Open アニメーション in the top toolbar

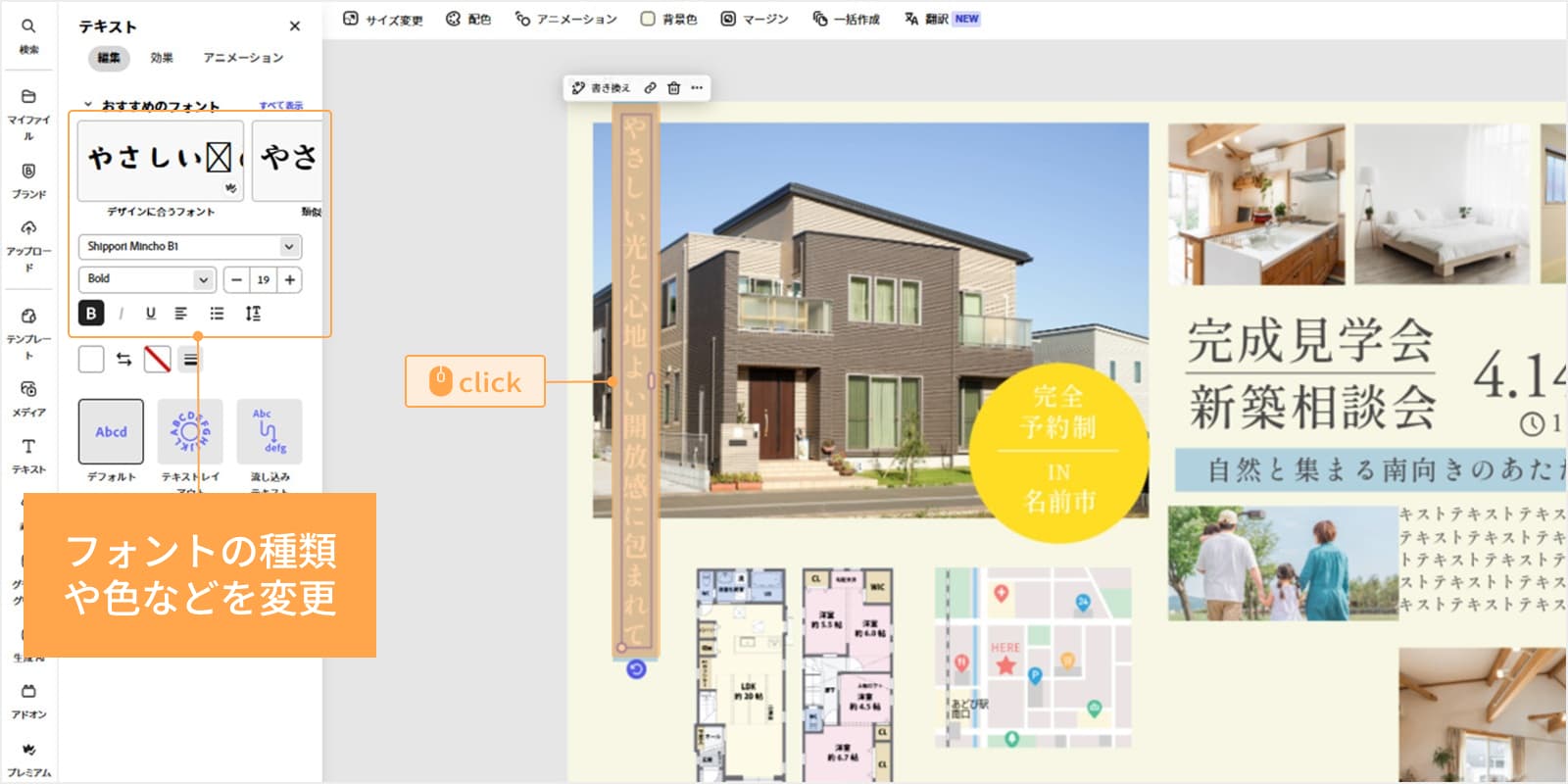click(566, 19)
